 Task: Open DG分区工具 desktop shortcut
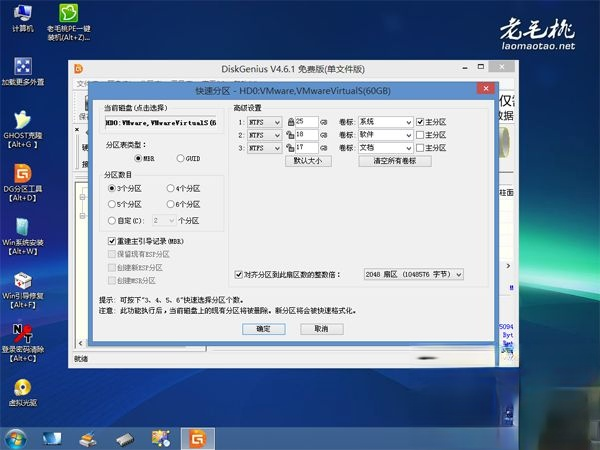(23, 183)
